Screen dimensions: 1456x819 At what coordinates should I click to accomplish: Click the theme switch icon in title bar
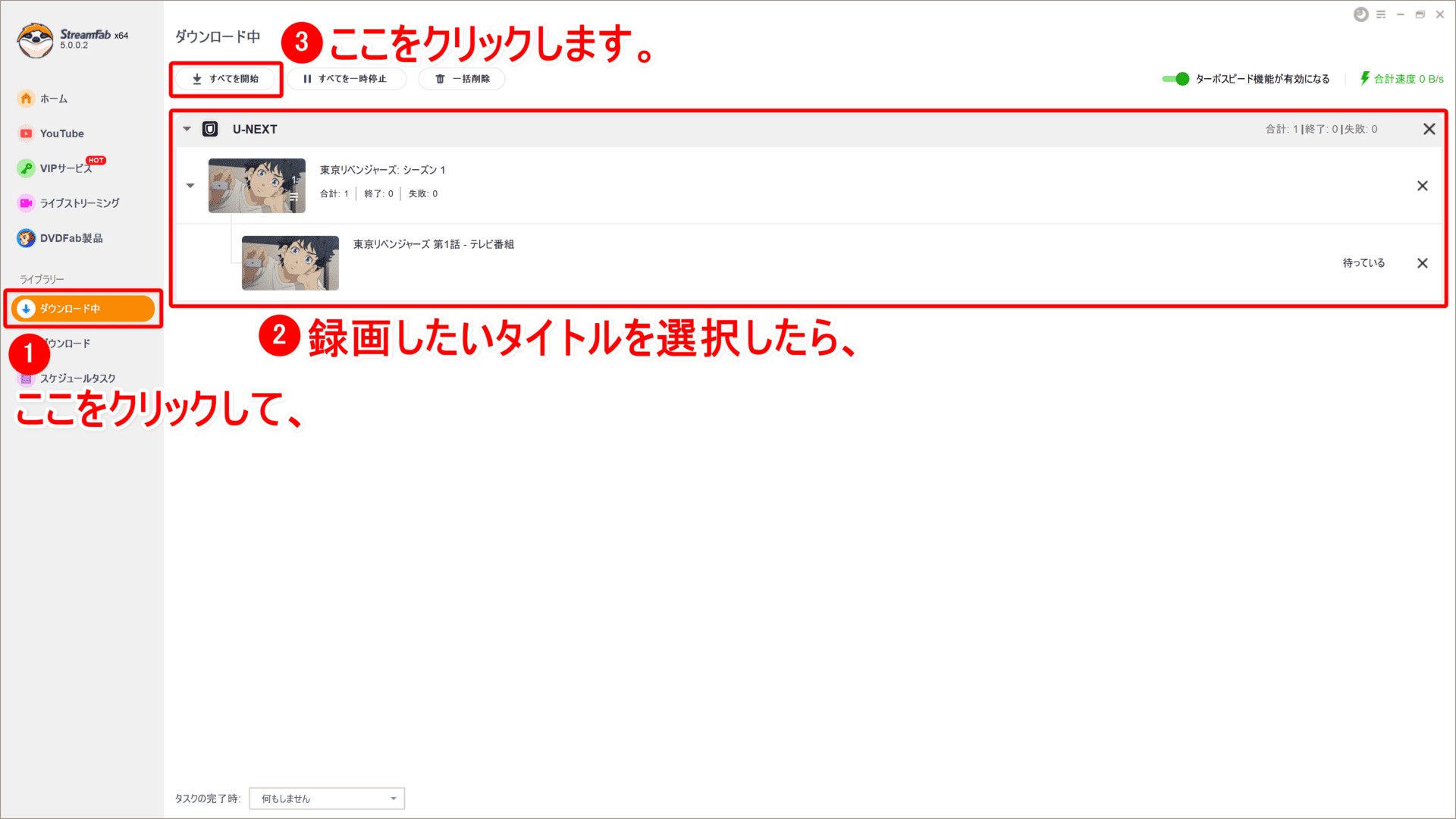pos(1361,14)
